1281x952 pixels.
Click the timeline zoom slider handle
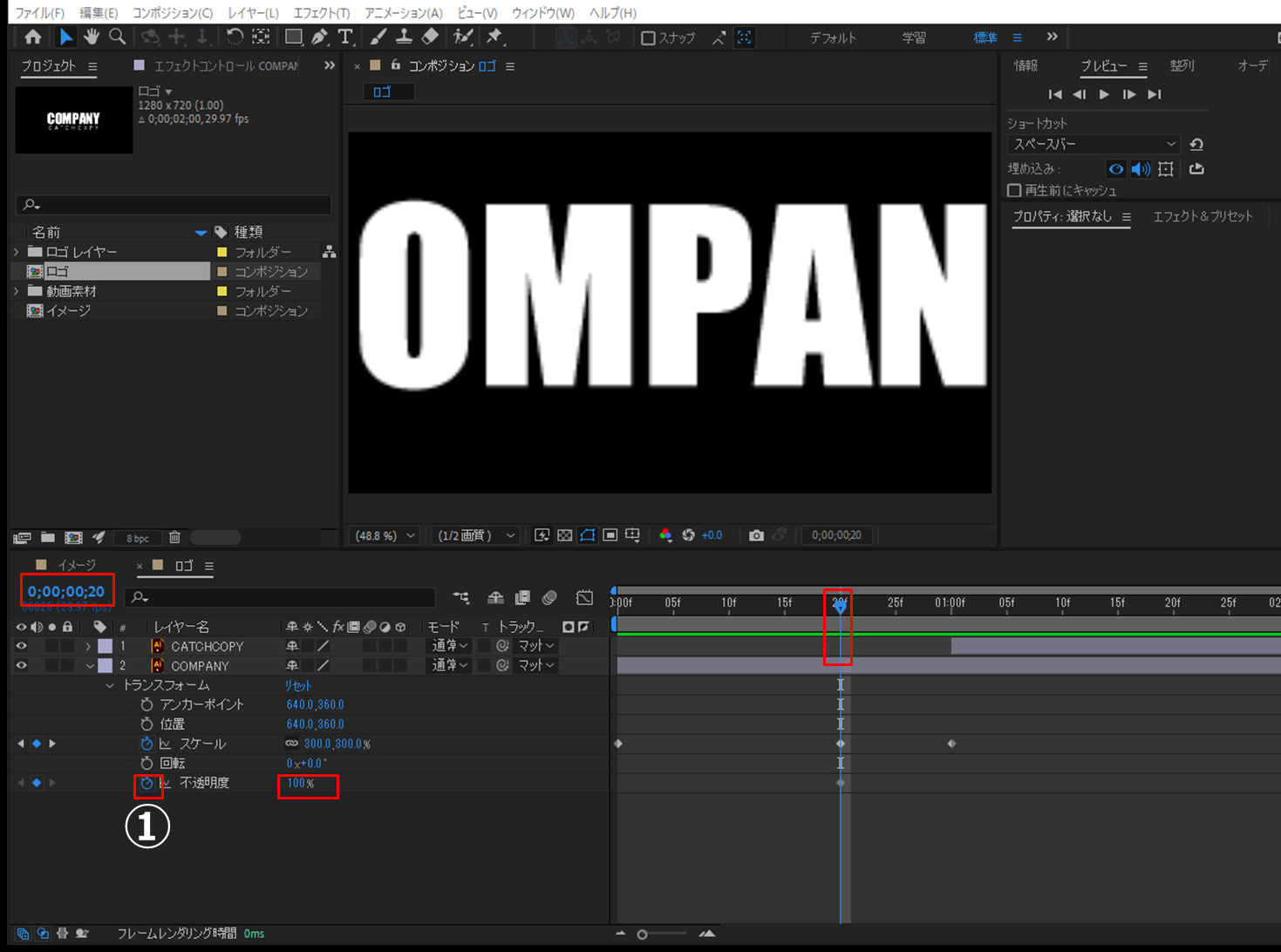[642, 935]
